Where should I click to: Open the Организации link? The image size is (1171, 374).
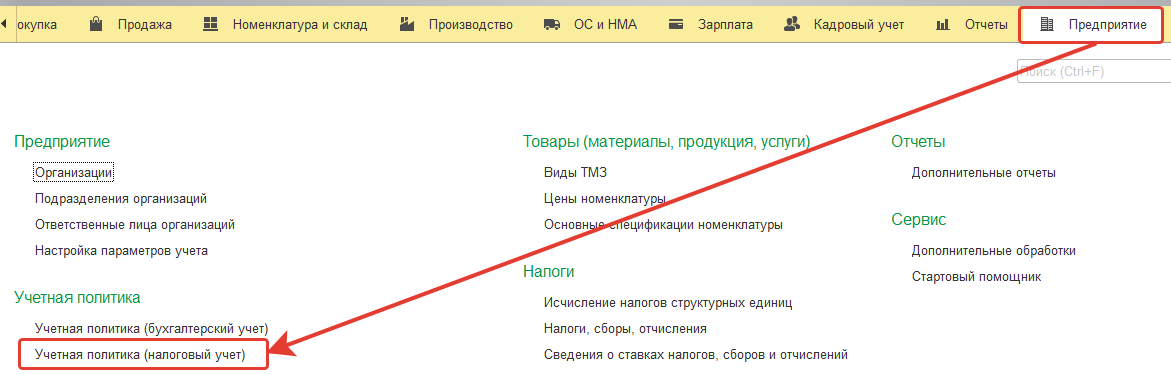tap(74, 172)
